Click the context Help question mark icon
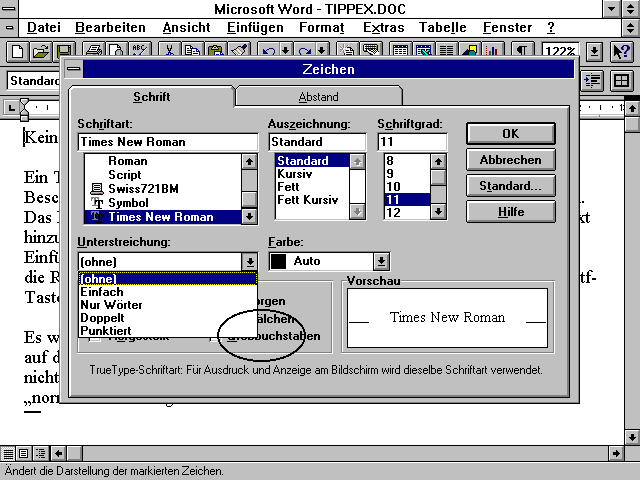 pyautogui.click(x=621, y=51)
